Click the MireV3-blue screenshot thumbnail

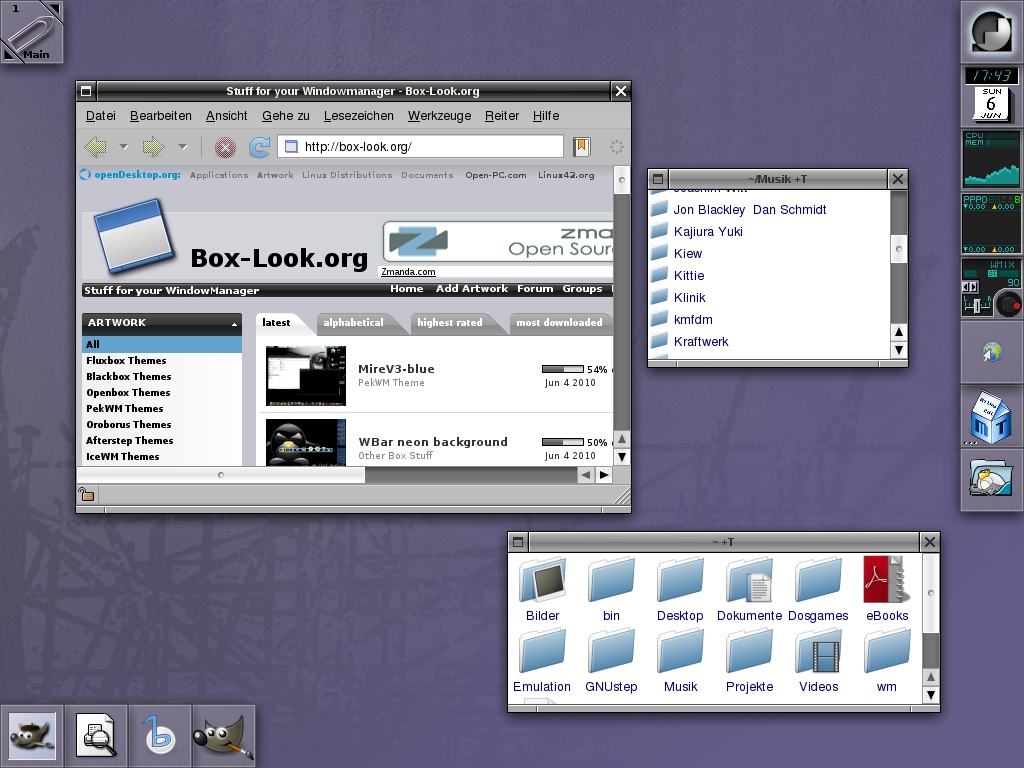(306, 376)
